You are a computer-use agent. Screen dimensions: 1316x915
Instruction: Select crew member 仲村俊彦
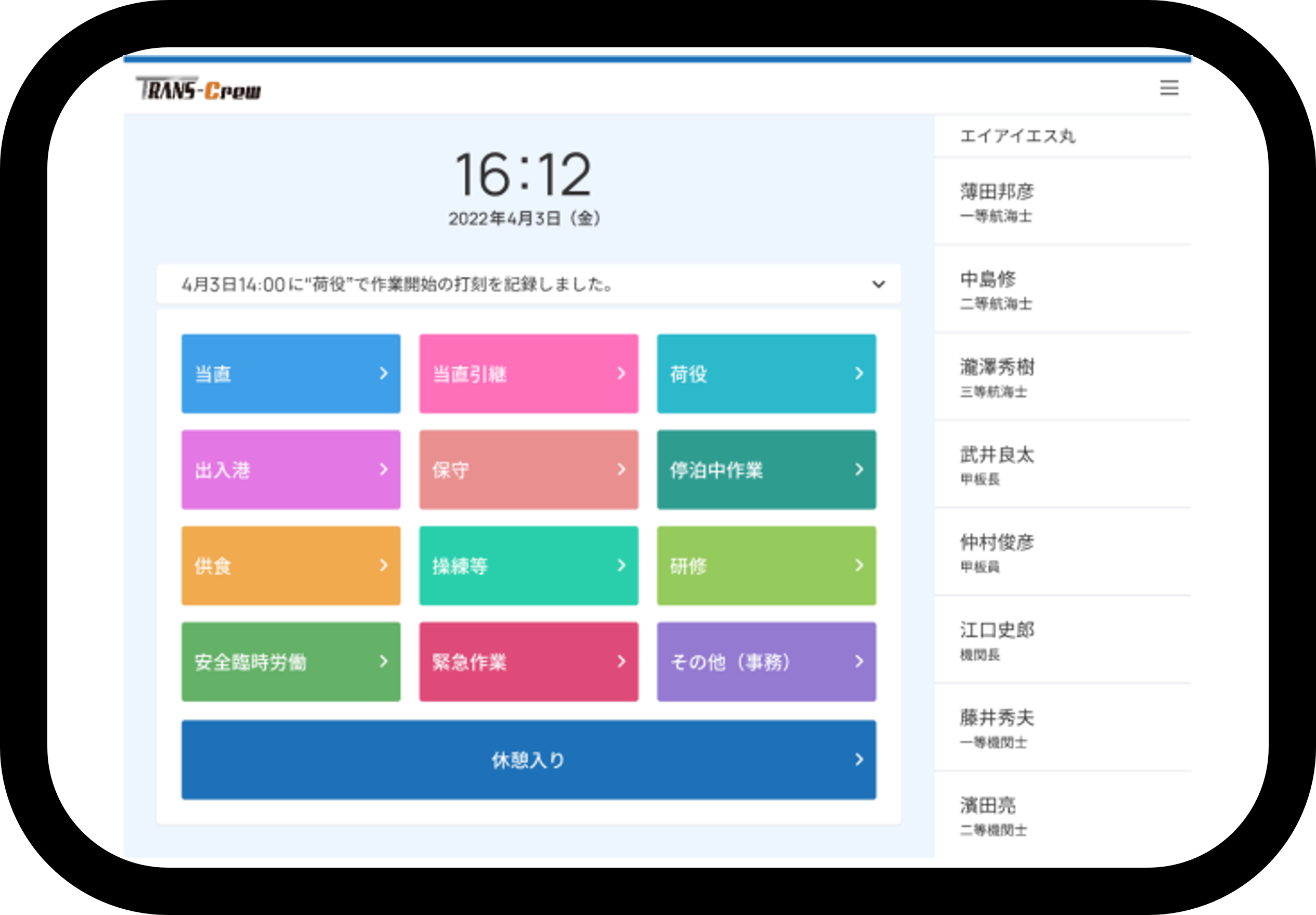(1063, 552)
